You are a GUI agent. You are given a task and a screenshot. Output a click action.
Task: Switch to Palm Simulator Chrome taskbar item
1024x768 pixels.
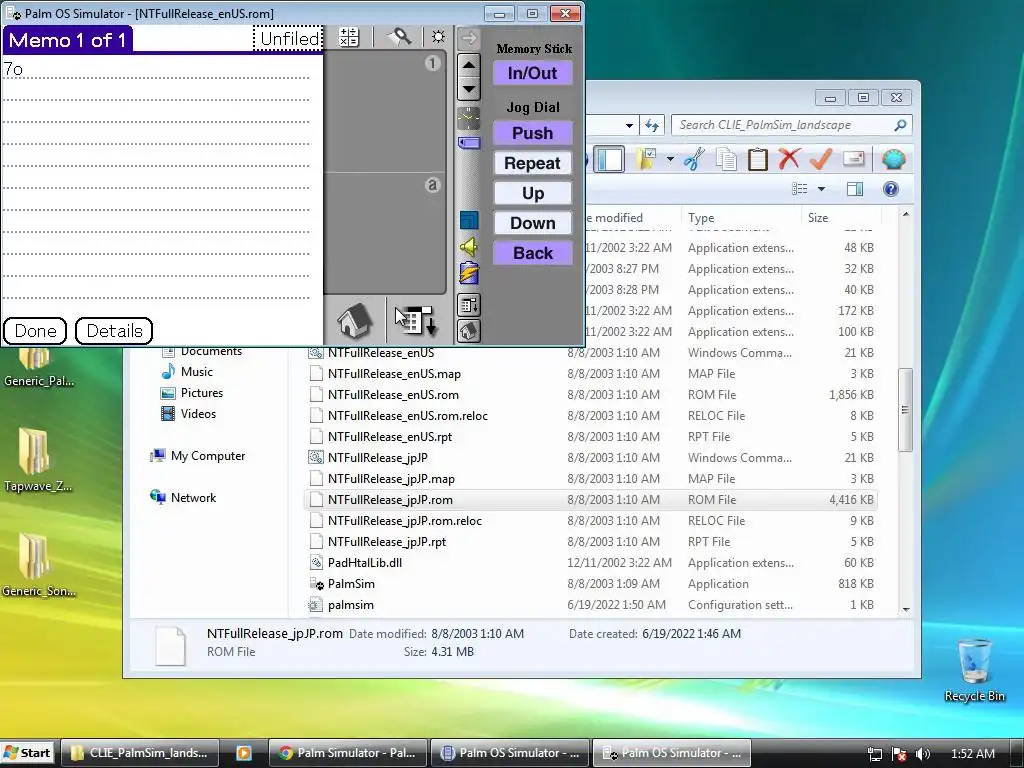pyautogui.click(x=348, y=753)
